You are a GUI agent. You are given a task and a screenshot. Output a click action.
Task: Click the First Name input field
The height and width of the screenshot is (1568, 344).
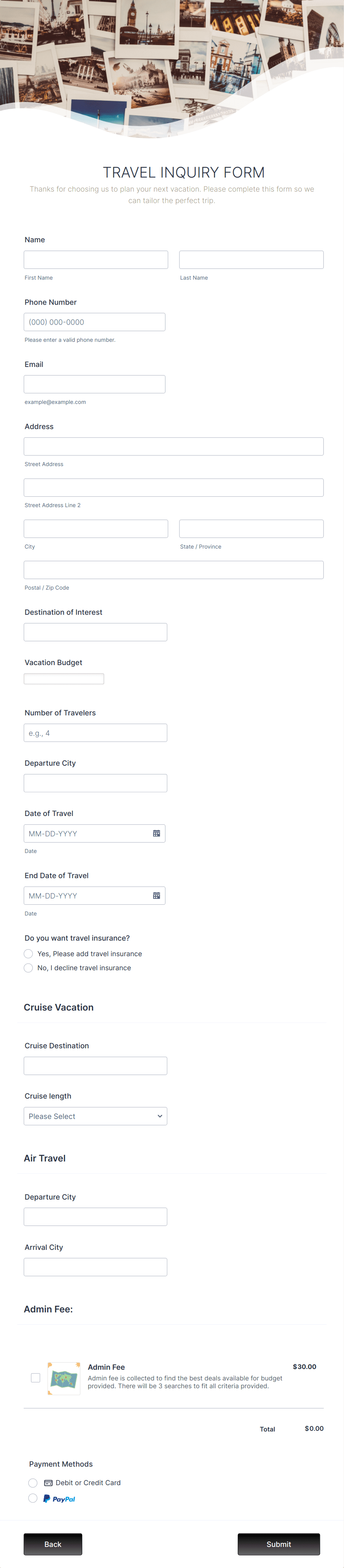(x=95, y=259)
